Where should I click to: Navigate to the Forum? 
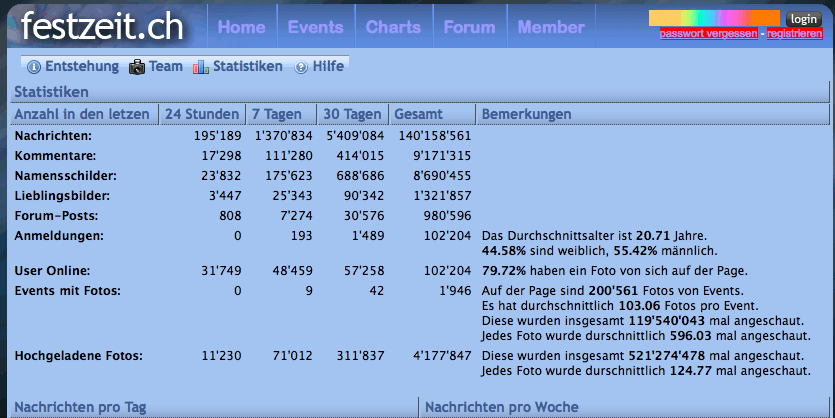coord(469,27)
